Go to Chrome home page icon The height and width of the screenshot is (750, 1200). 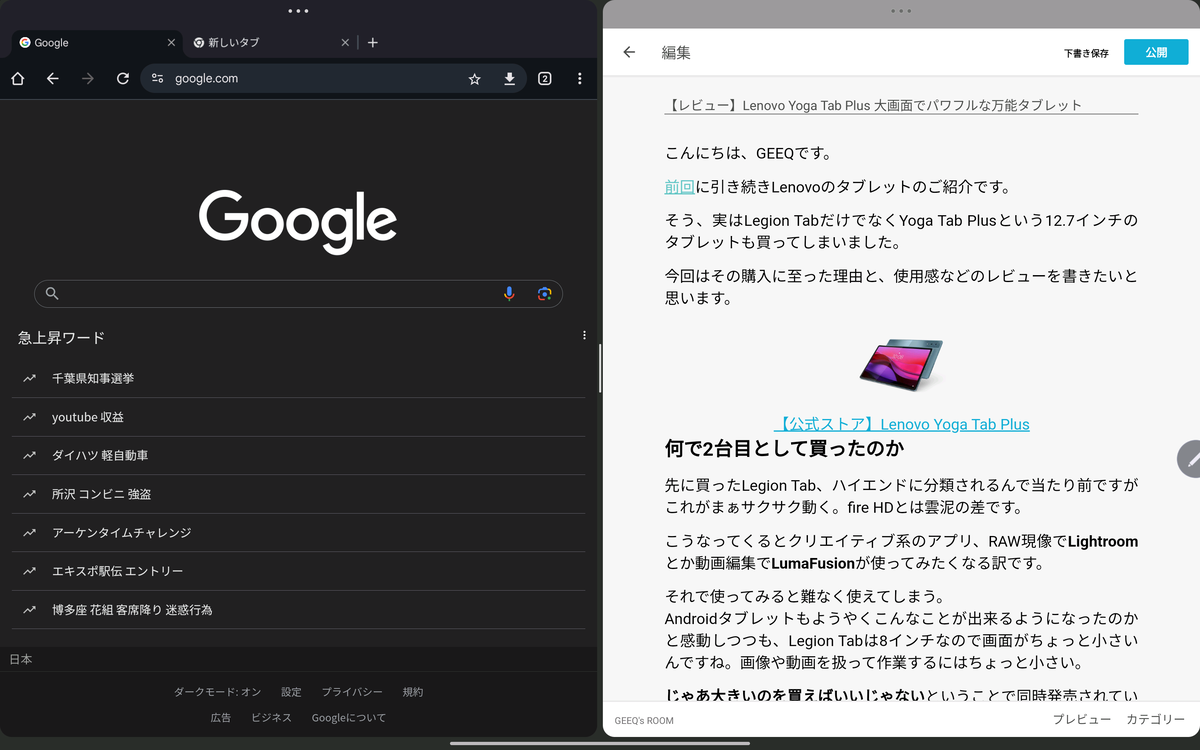[18, 78]
